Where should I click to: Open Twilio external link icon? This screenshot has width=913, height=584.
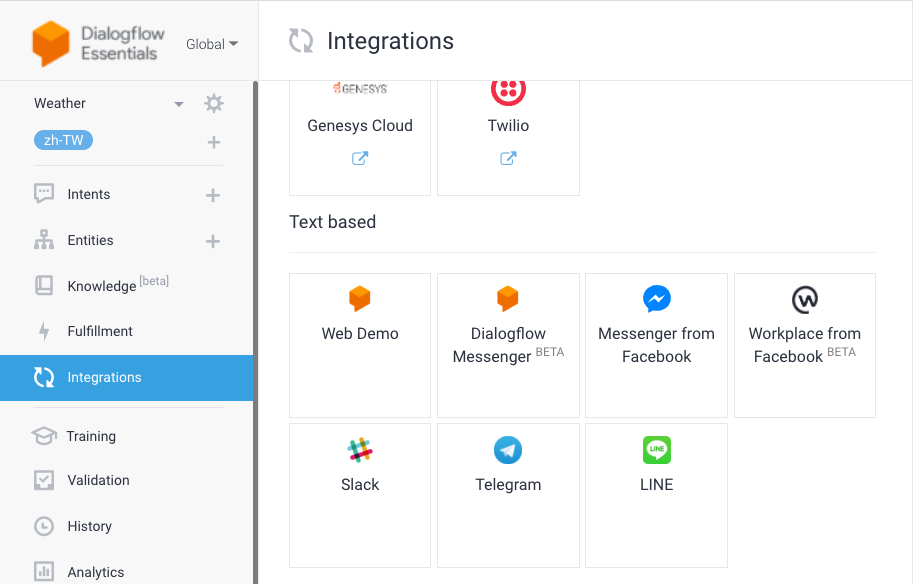click(508, 158)
